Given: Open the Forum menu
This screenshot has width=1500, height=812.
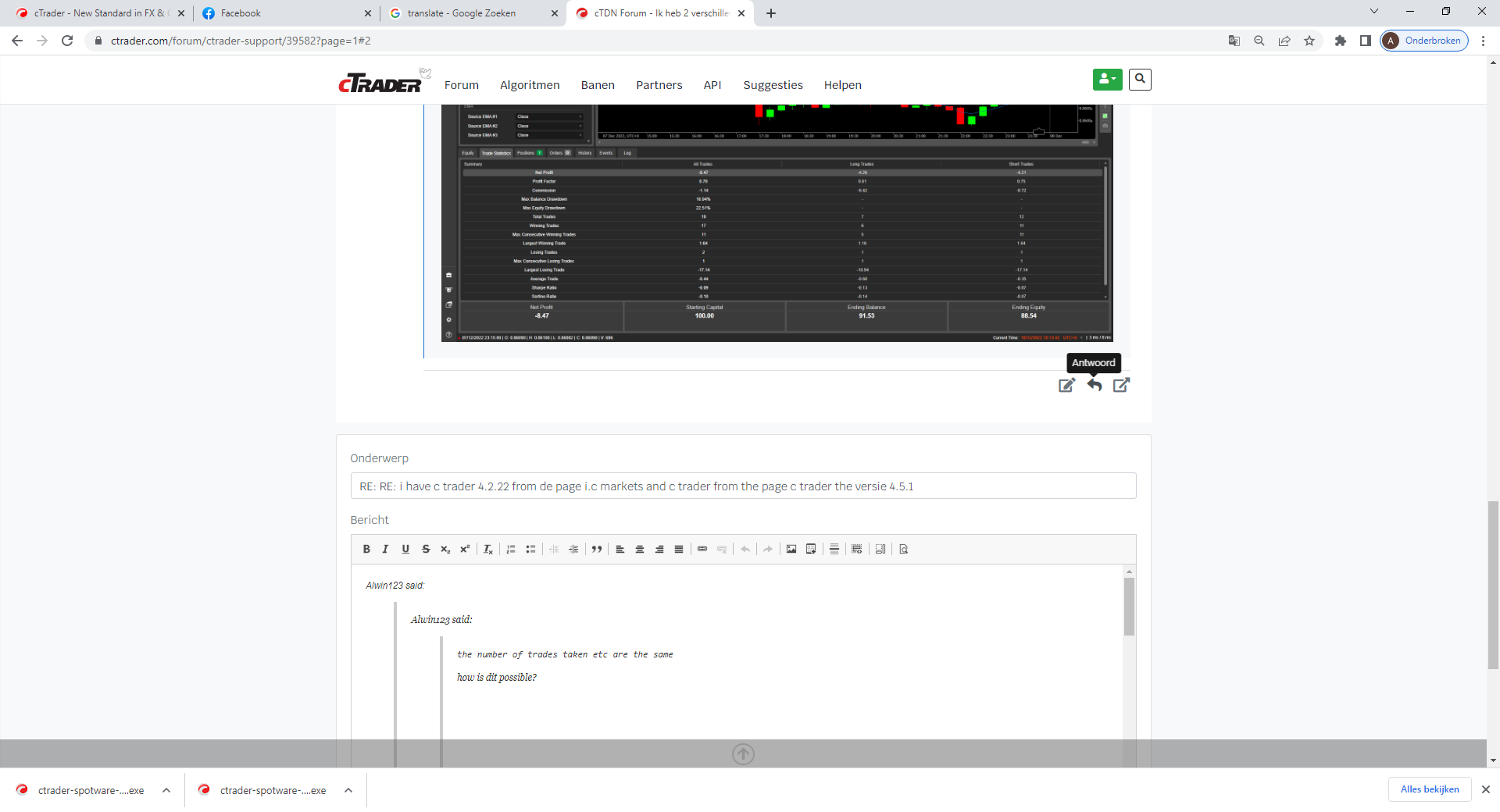Looking at the screenshot, I should pos(462,85).
